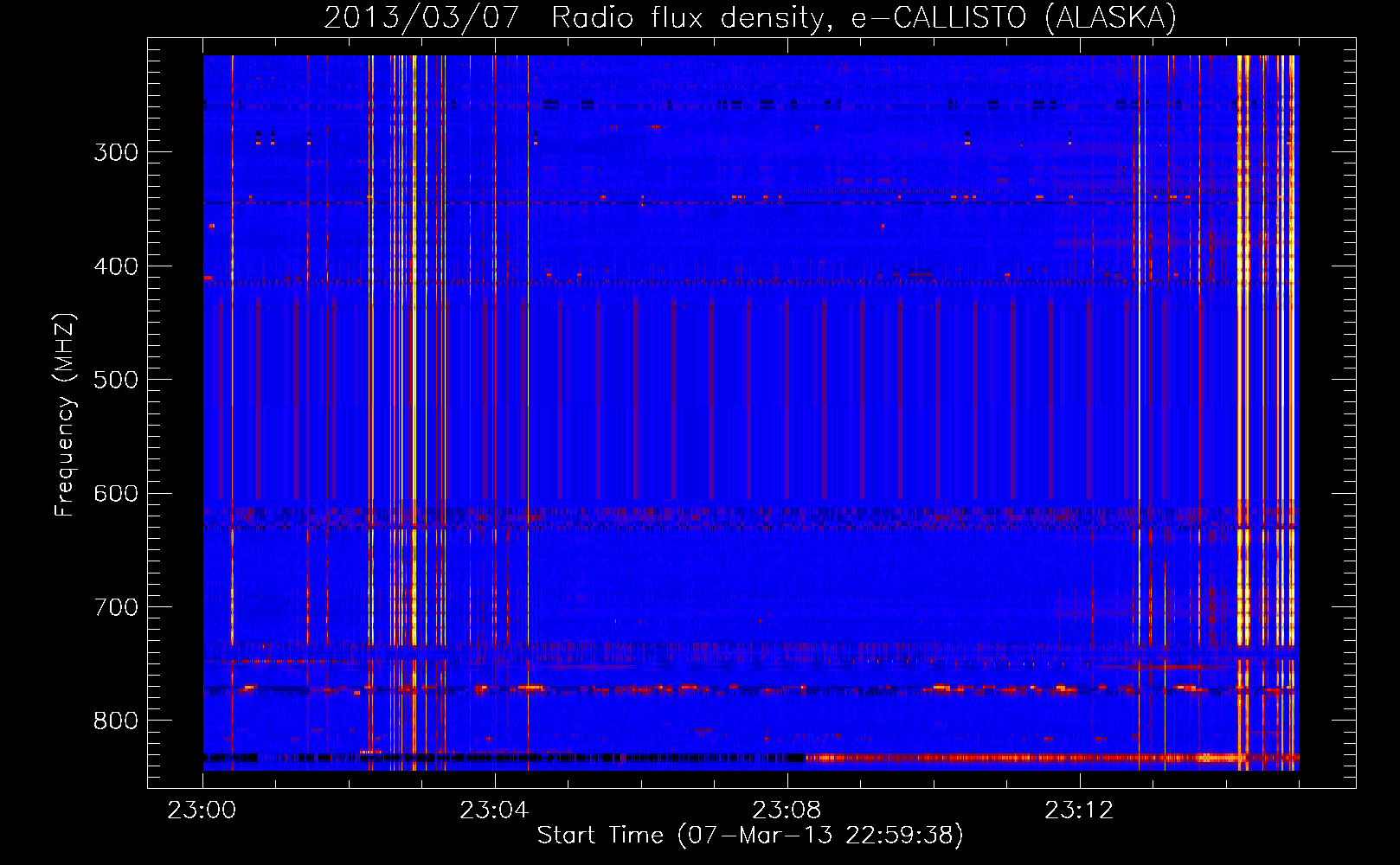Click the 23:04 time tick label
The height and width of the screenshot is (865, 1400).
pyautogui.click(x=493, y=811)
